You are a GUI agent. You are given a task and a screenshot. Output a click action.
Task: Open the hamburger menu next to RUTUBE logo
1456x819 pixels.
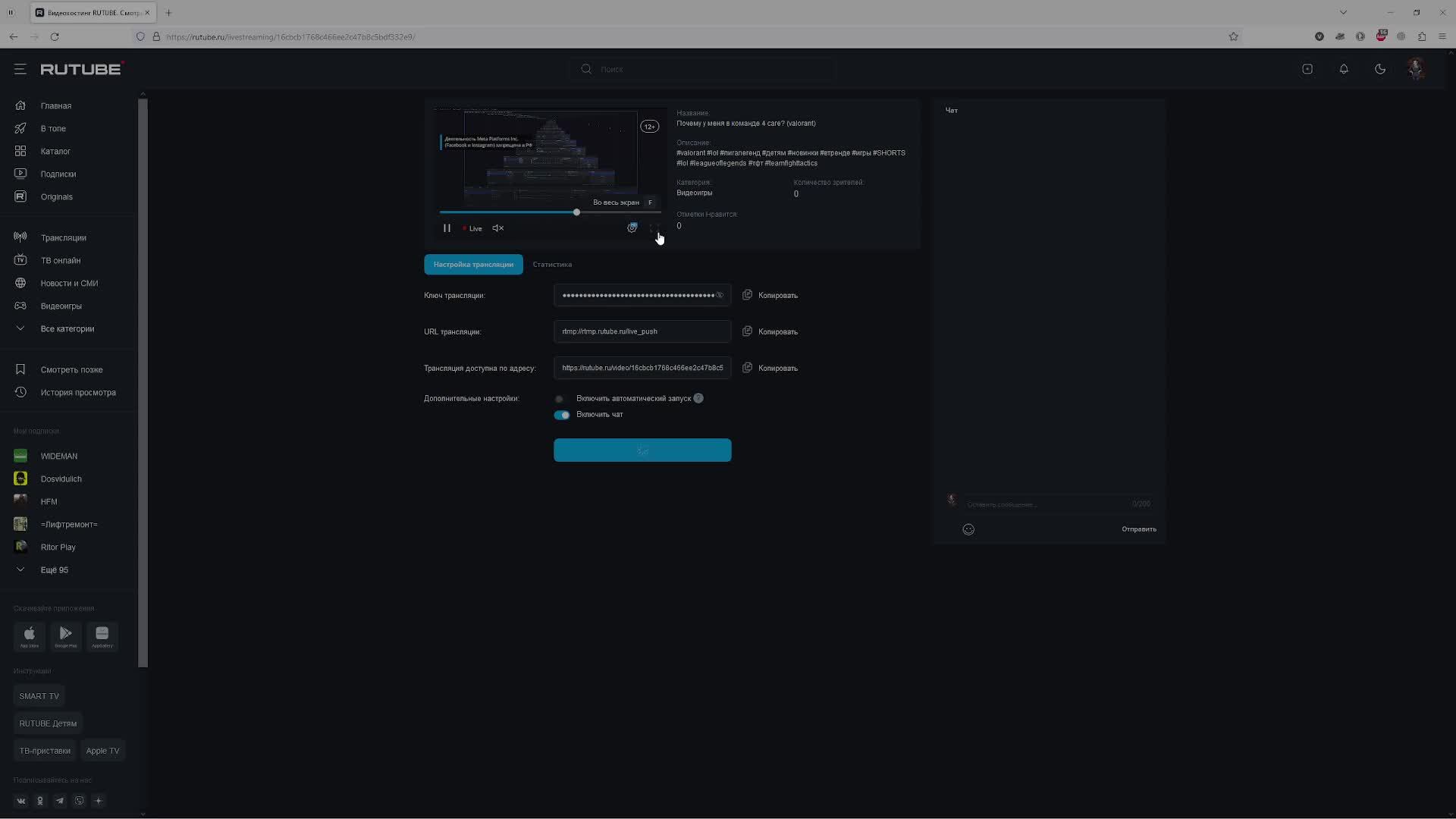pyautogui.click(x=20, y=69)
